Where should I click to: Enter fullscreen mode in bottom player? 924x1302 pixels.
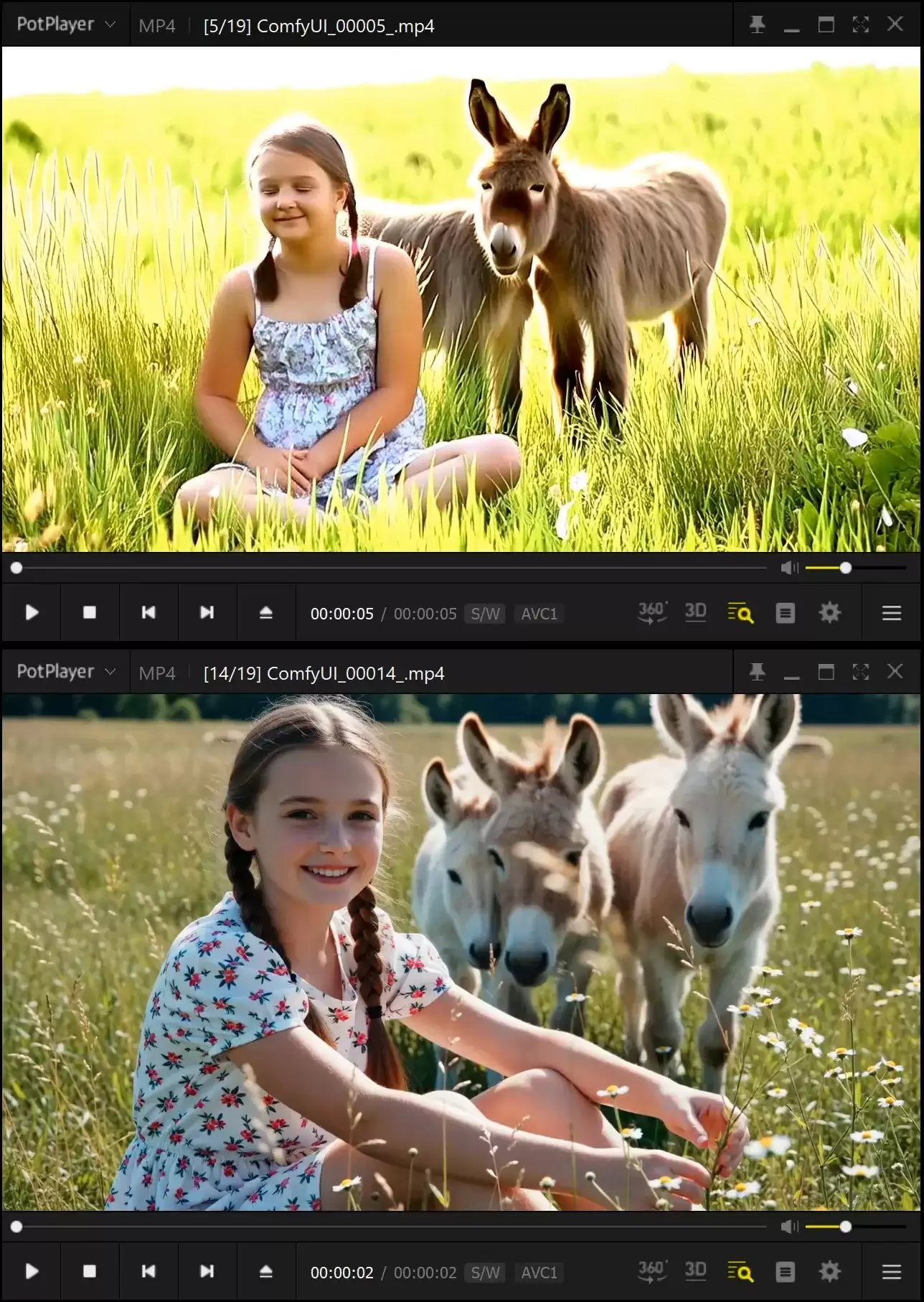[x=861, y=672]
